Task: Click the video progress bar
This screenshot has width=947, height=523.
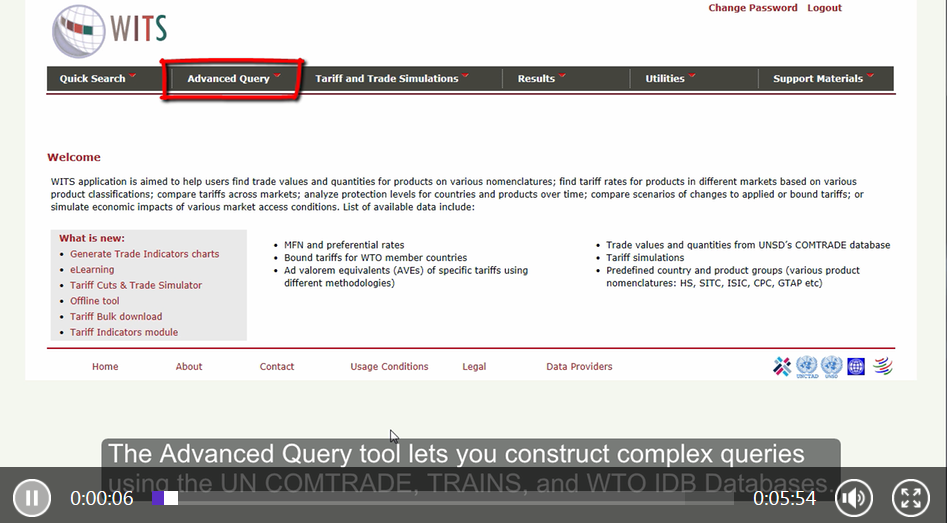Action: click(450, 498)
